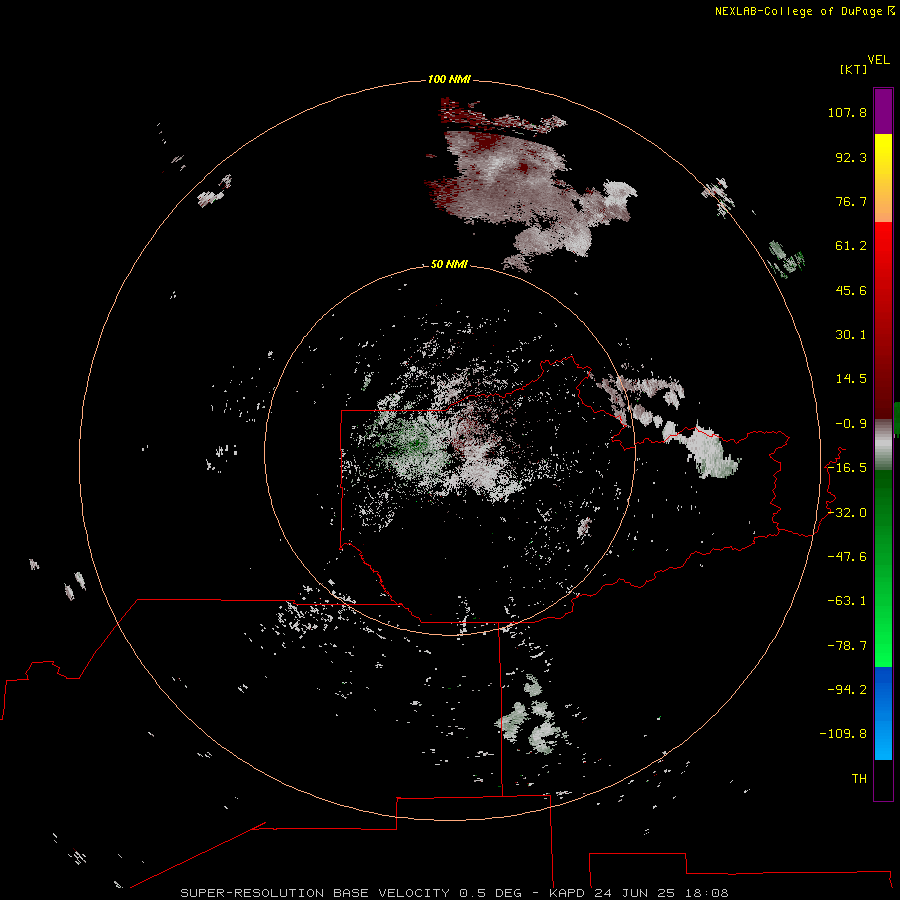
Task: Click the 107.8 velocity scale value
Action: 847,112
